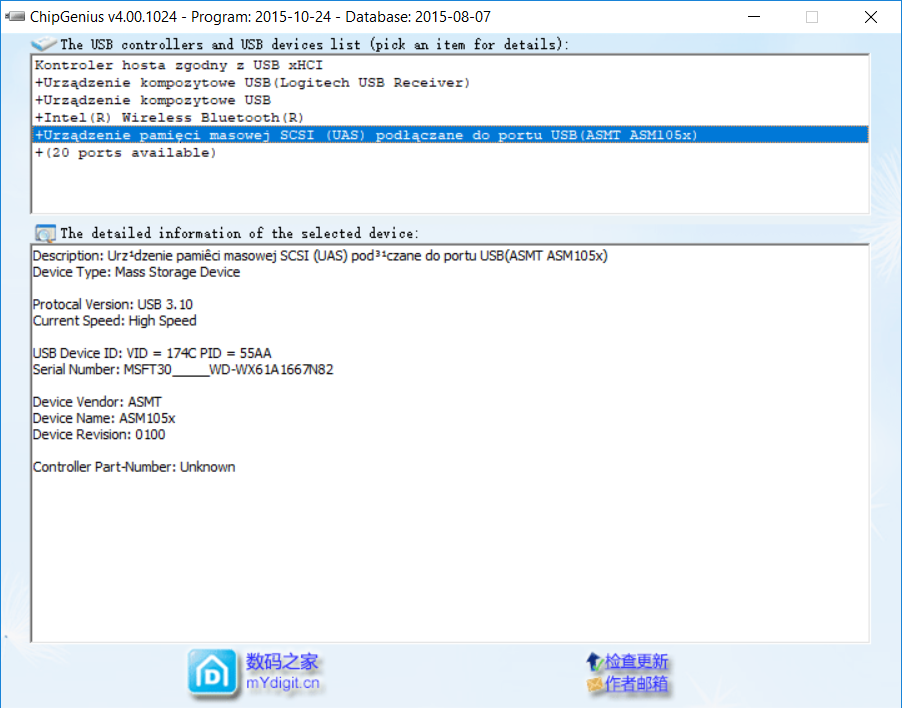Visit the mYdigit.cn website link

pyautogui.click(x=282, y=683)
